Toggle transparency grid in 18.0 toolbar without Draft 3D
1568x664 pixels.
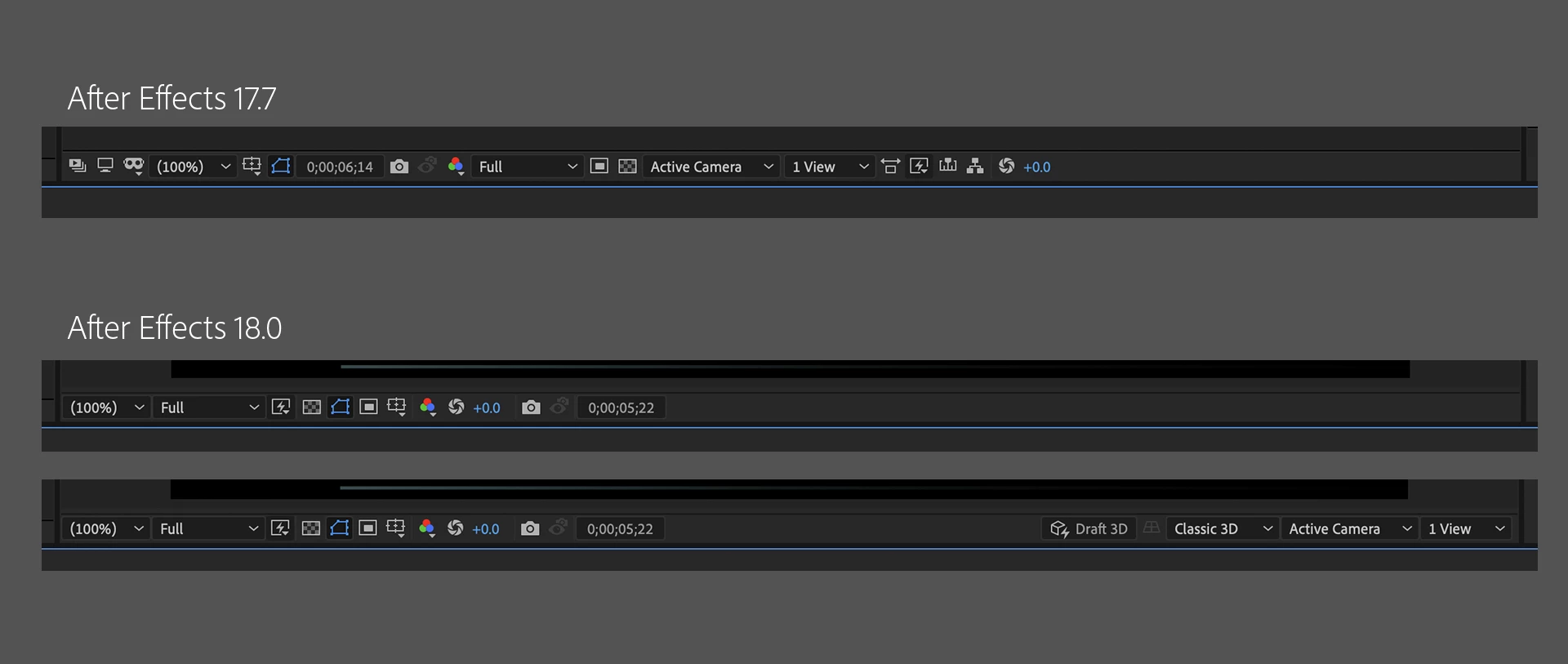click(x=311, y=408)
